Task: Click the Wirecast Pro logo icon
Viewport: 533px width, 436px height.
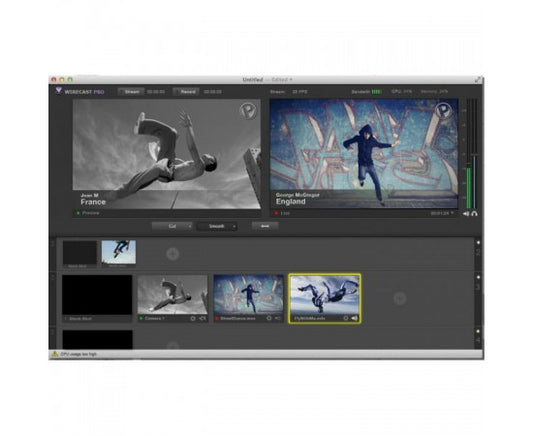Action: coord(58,91)
